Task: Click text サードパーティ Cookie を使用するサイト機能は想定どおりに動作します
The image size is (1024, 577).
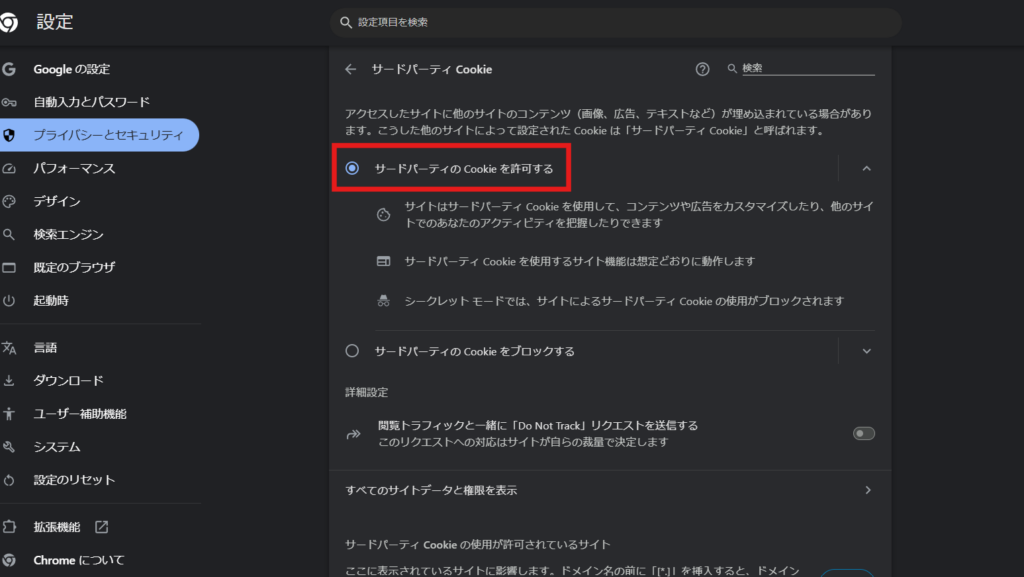Action: pyautogui.click(x=580, y=261)
